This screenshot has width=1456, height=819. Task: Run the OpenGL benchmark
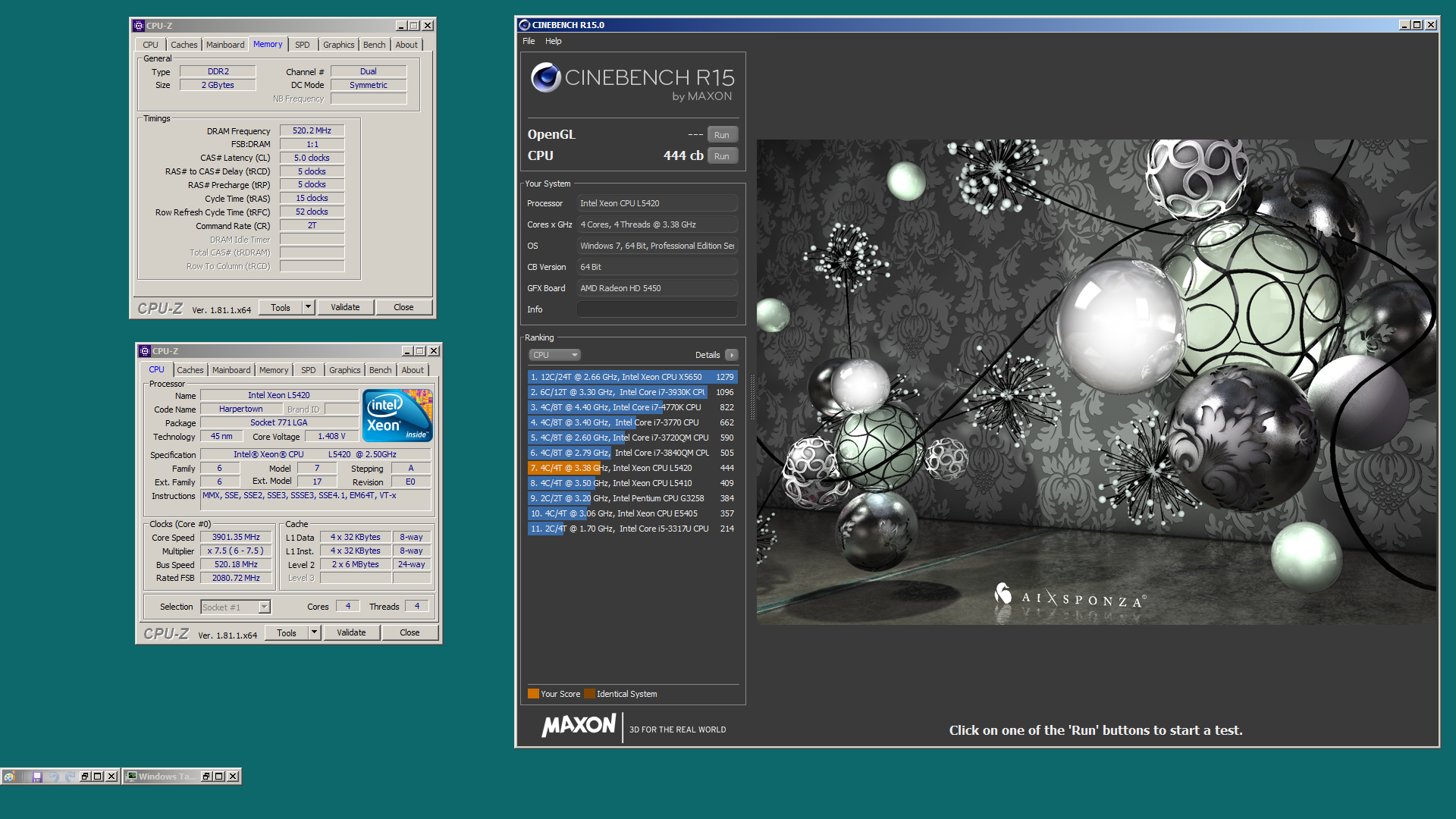click(722, 135)
